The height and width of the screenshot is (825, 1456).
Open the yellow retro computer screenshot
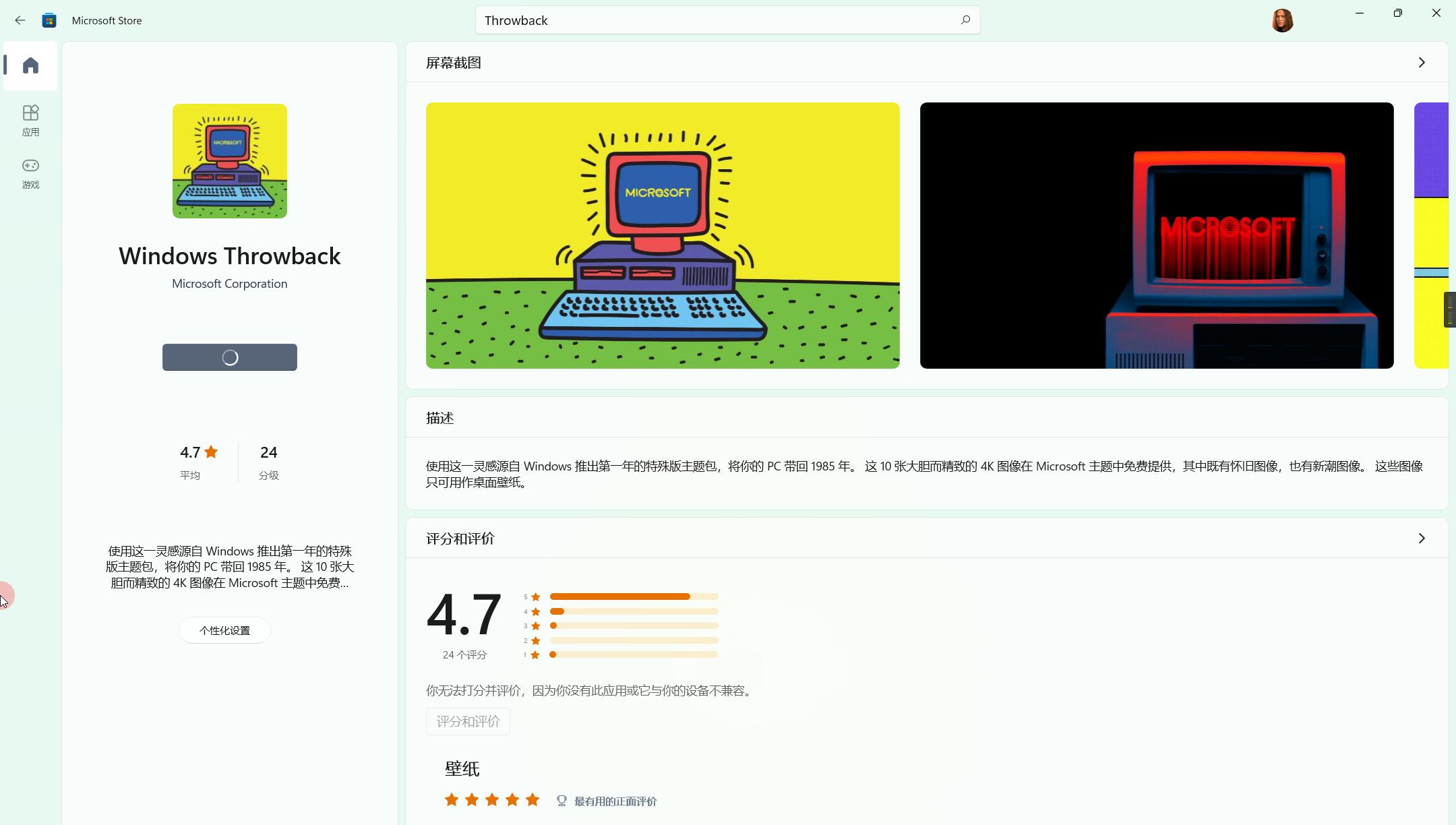662,235
